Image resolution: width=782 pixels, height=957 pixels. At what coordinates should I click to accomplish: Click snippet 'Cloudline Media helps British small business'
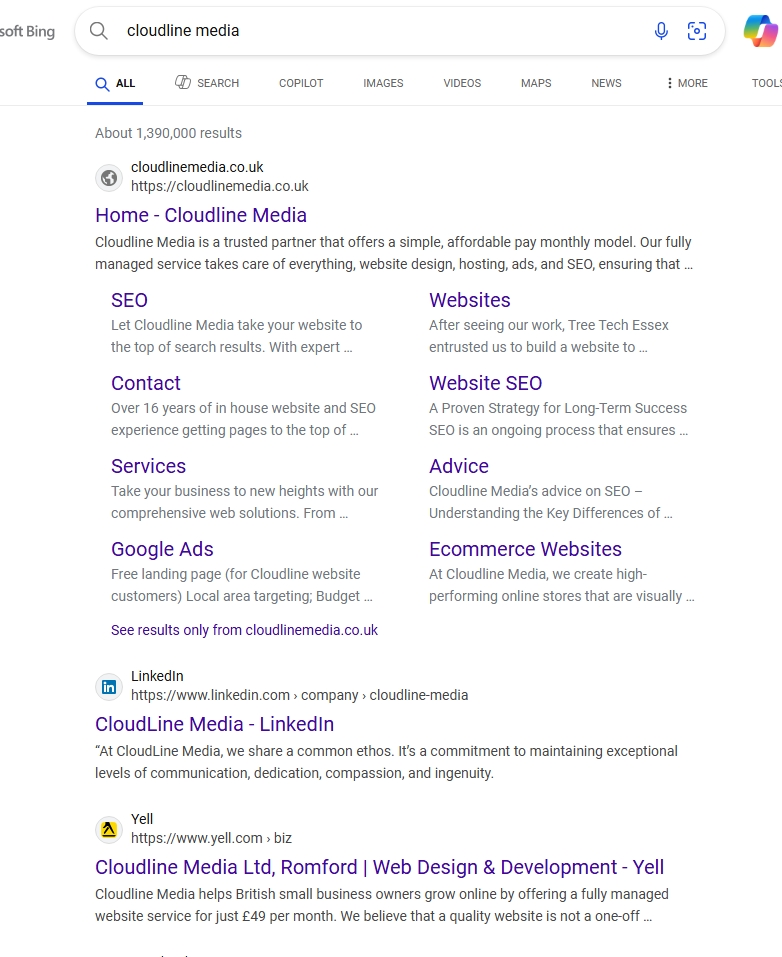click(x=382, y=905)
